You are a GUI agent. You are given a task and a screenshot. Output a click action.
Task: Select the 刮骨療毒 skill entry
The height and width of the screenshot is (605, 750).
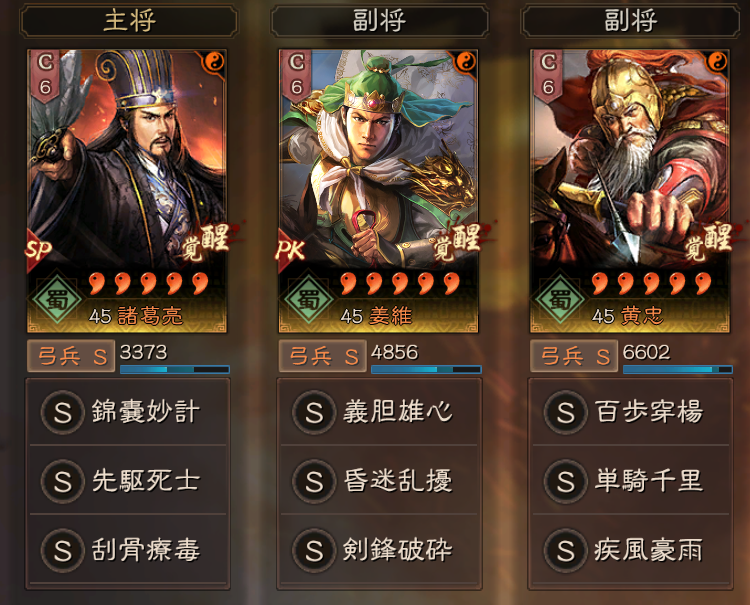(128, 550)
